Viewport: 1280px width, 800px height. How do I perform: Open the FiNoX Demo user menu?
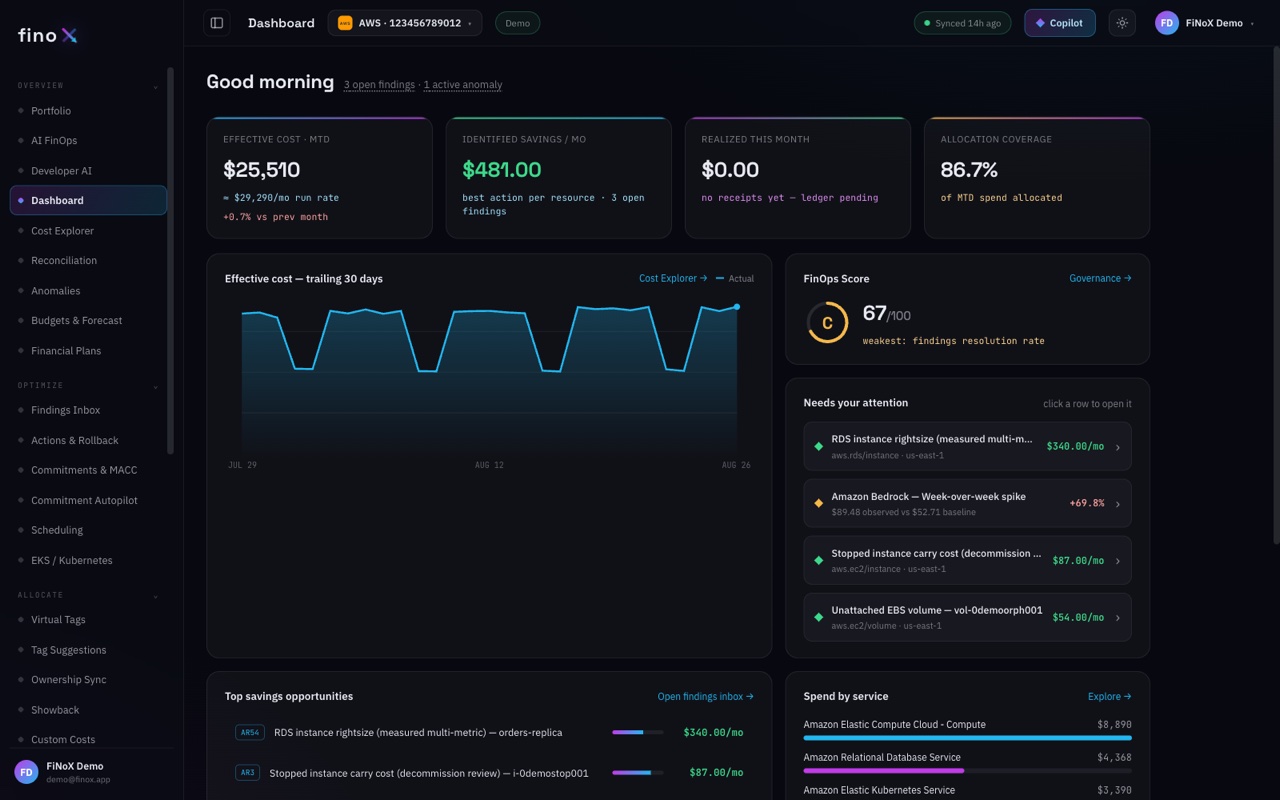click(1206, 23)
